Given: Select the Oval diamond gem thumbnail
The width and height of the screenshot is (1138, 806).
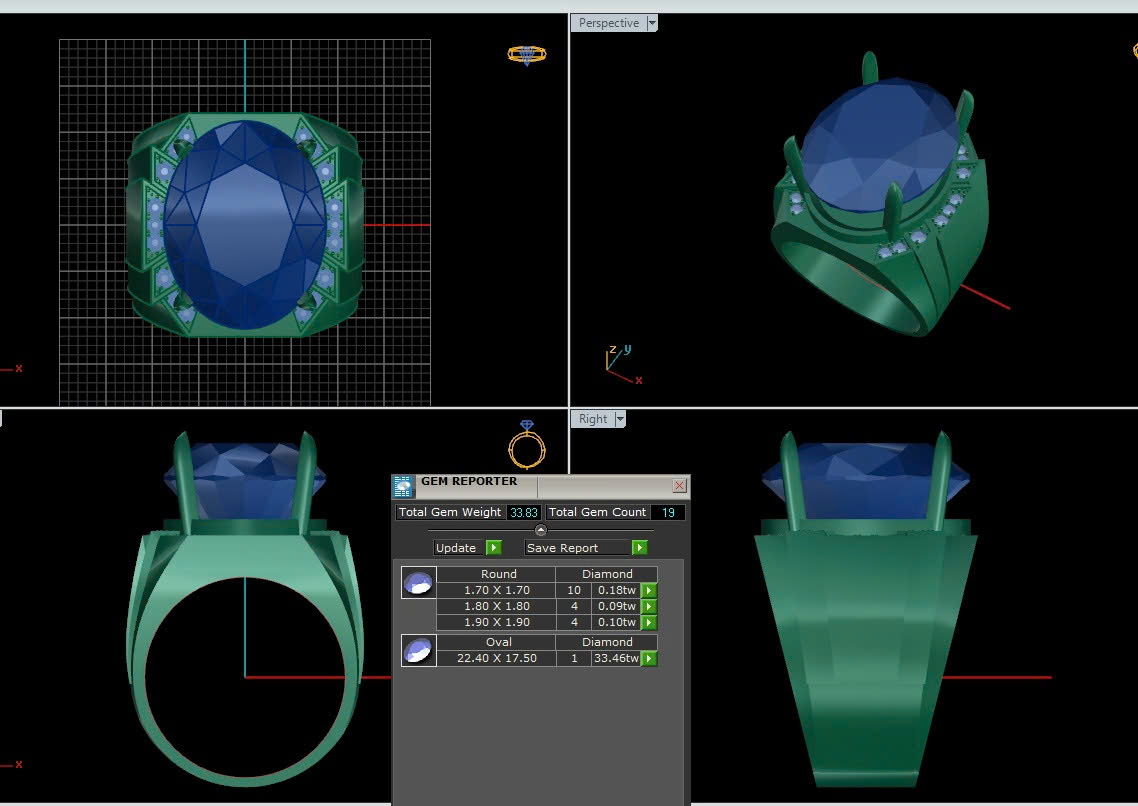Looking at the screenshot, I should point(418,650).
